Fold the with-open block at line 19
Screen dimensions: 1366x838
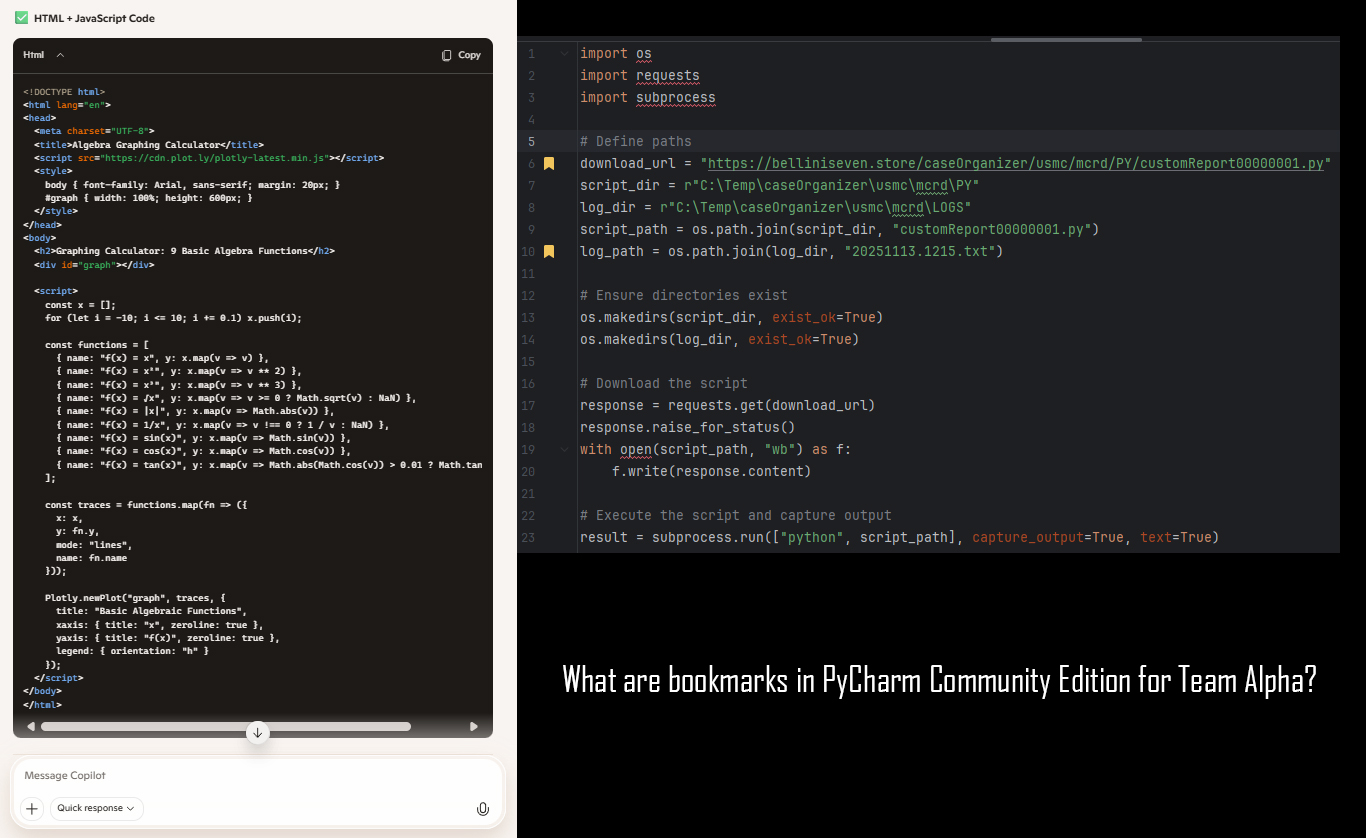pyautogui.click(x=564, y=450)
